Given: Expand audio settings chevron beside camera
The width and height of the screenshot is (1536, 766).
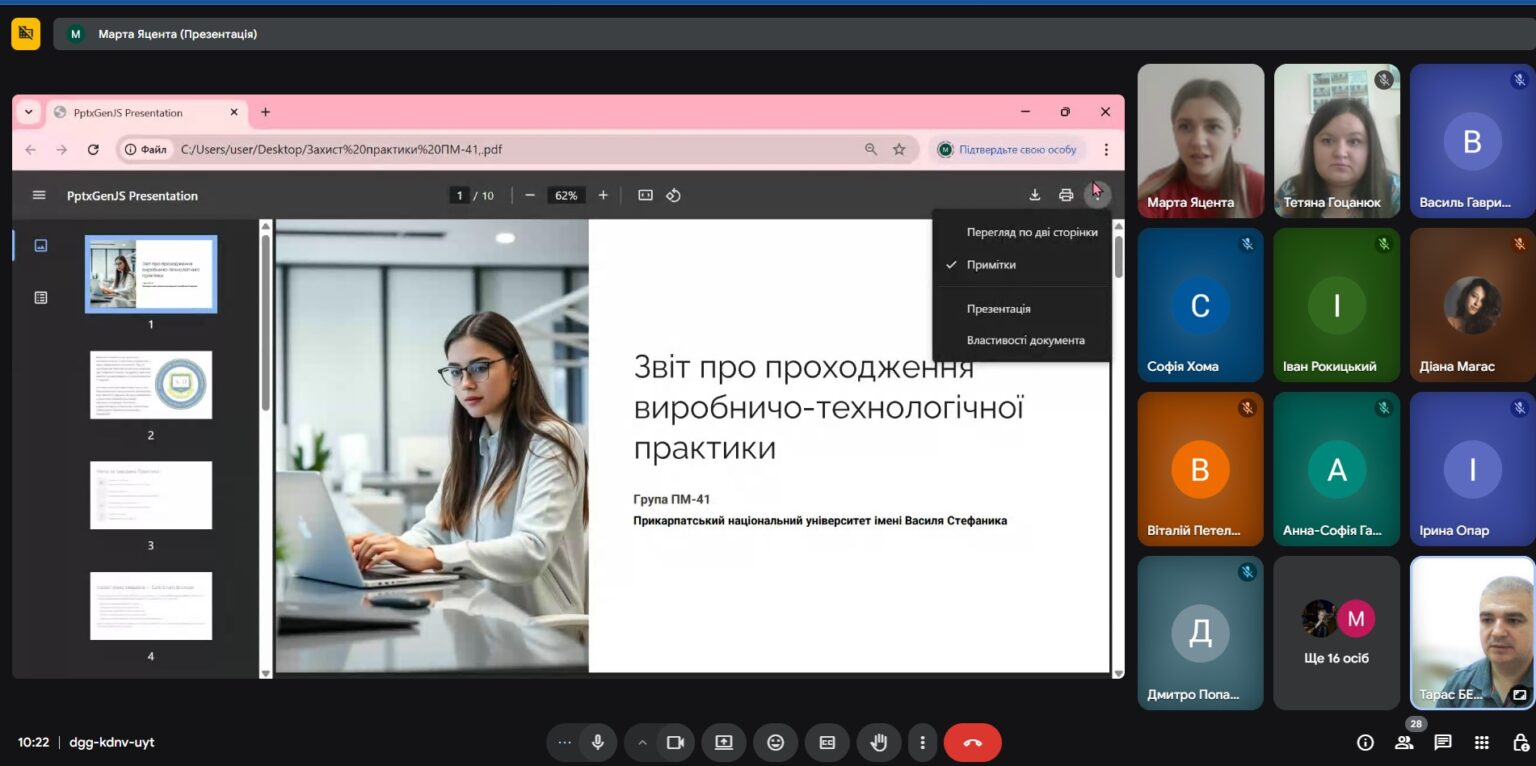Looking at the screenshot, I should click(x=642, y=742).
